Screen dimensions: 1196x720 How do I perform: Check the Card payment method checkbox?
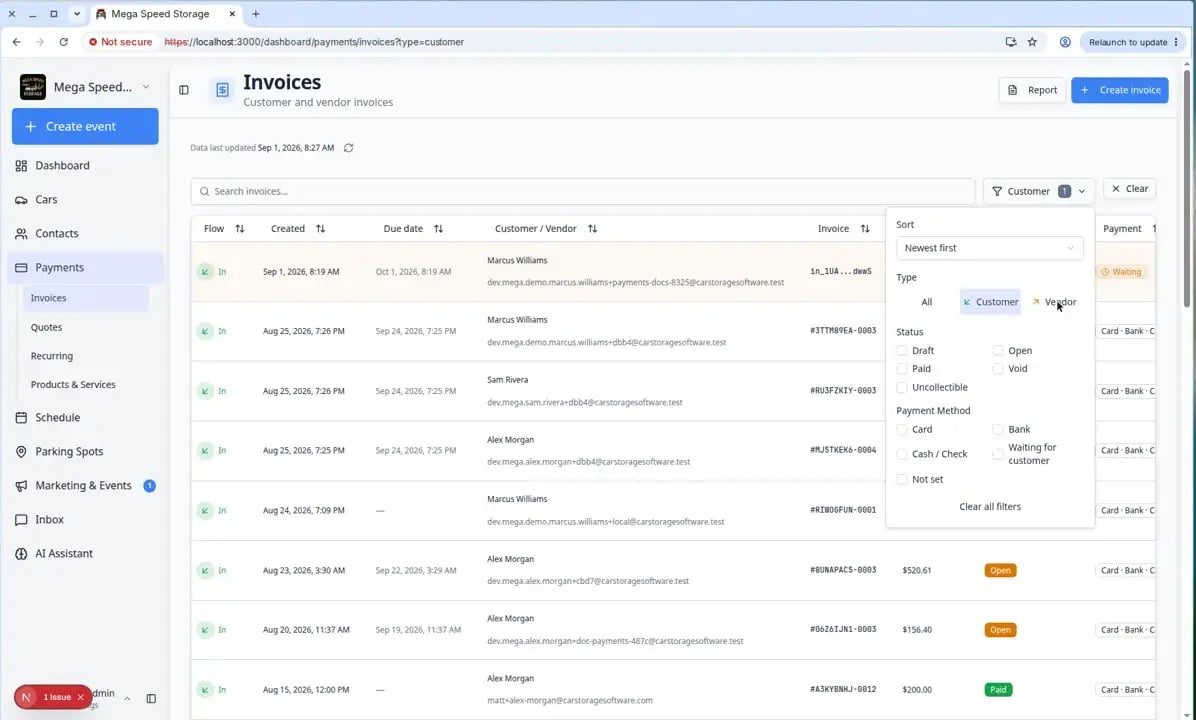click(902, 429)
